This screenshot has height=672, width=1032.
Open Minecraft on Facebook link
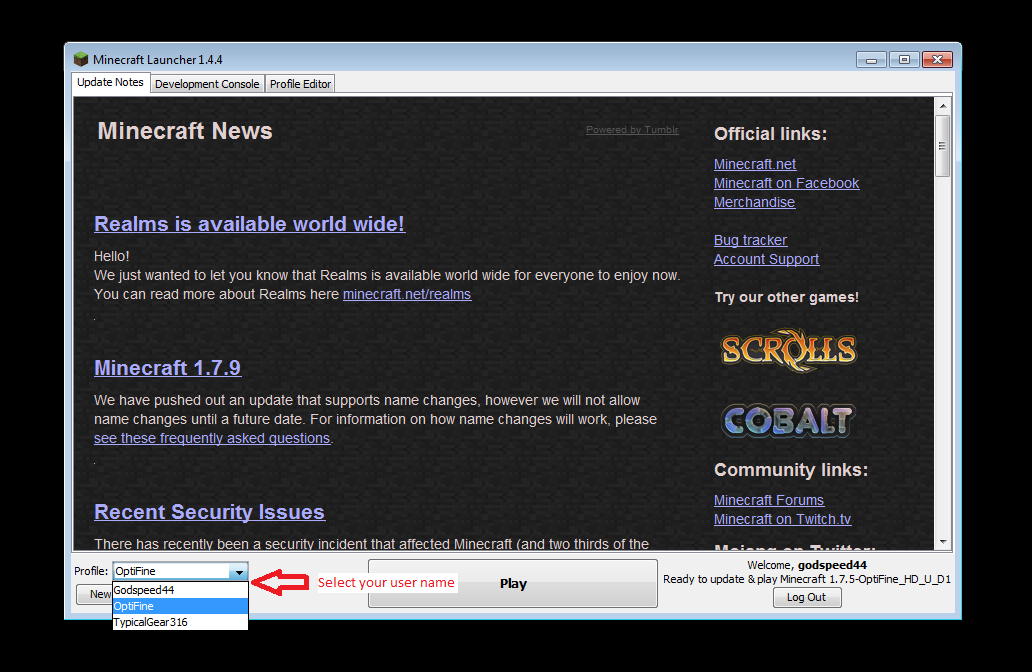[x=787, y=183]
